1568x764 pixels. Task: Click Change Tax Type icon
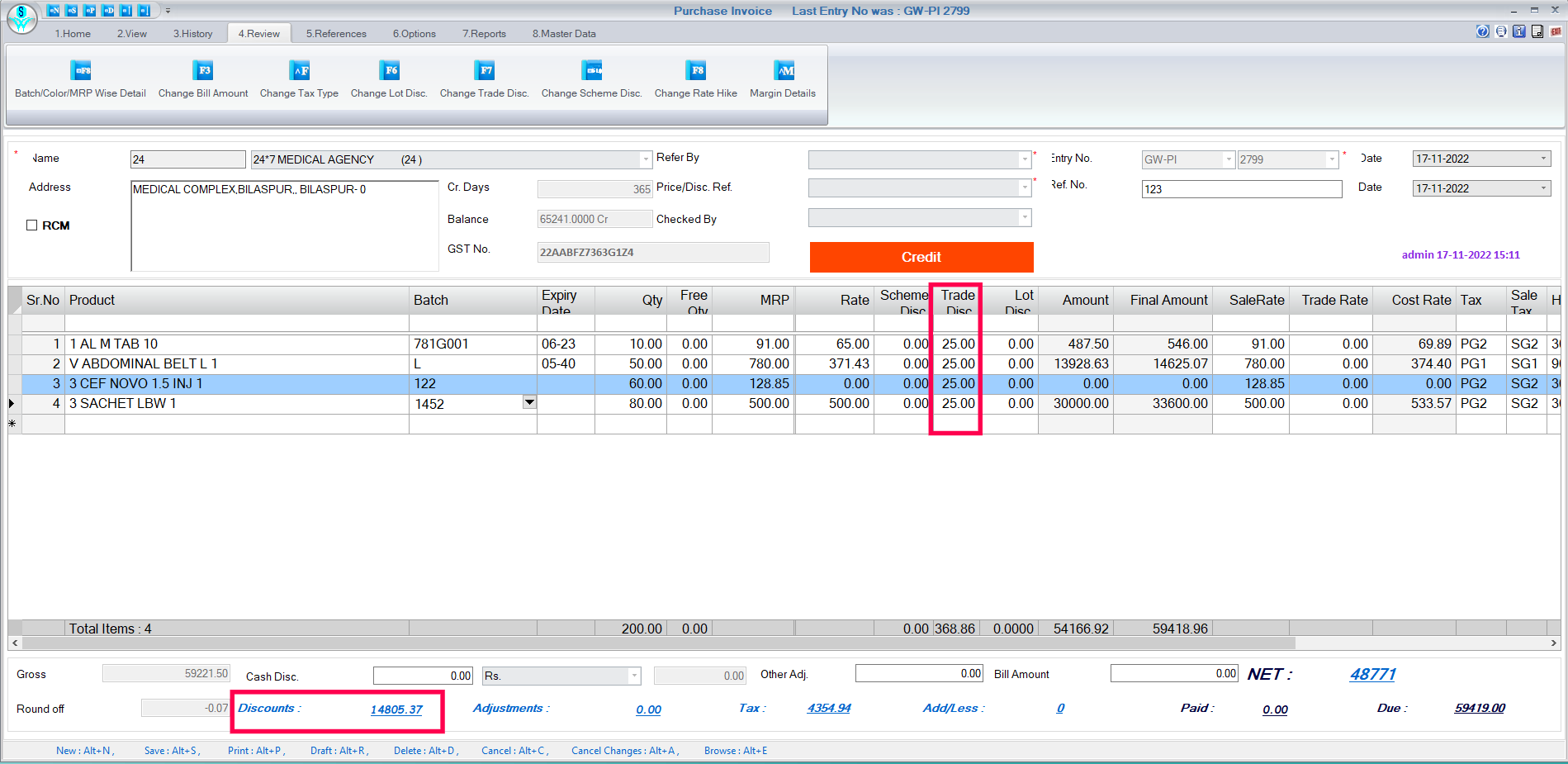click(299, 70)
